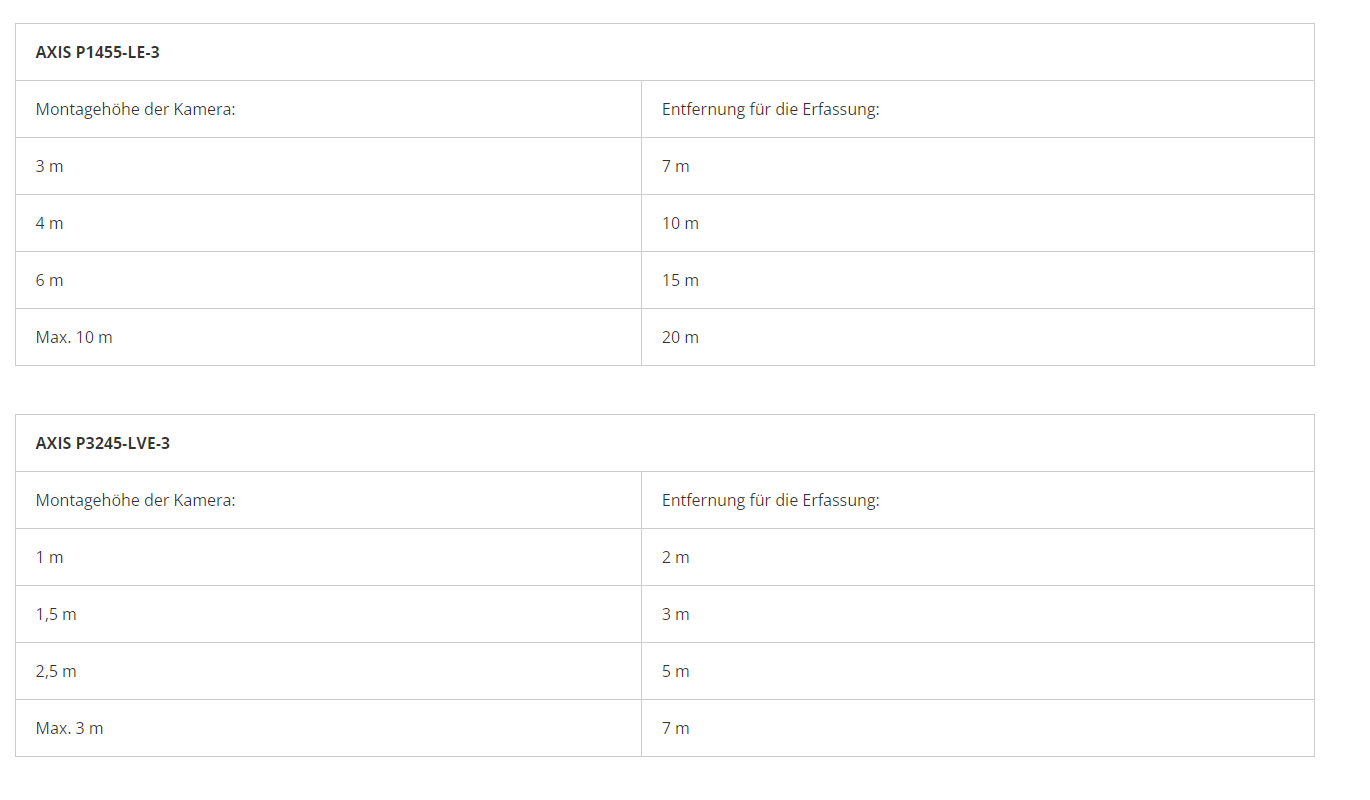Click the 5 m distance cell
Screen dimensions: 1370x800
tap(675, 671)
